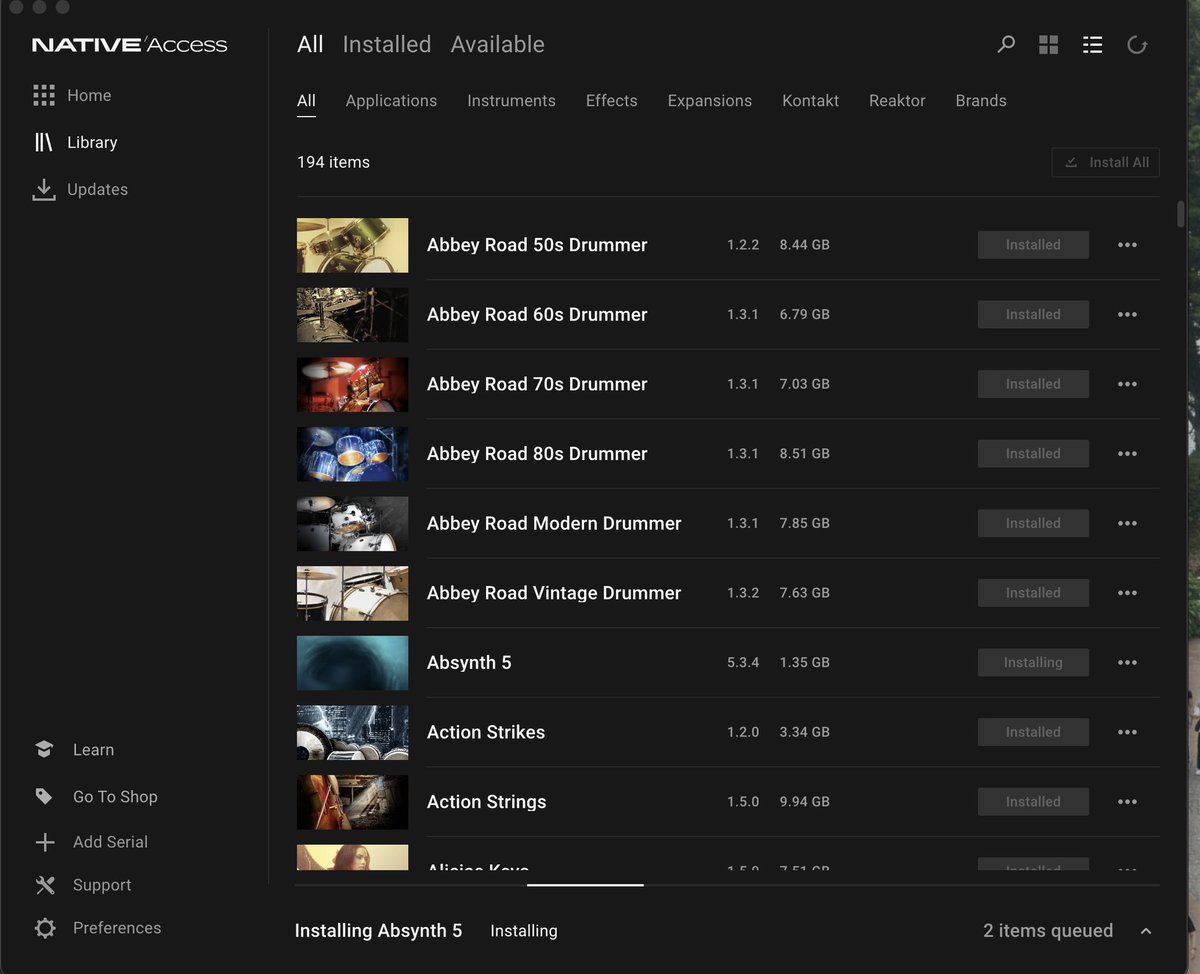Image resolution: width=1200 pixels, height=974 pixels.
Task: Filter by Applications category
Action: 391,101
